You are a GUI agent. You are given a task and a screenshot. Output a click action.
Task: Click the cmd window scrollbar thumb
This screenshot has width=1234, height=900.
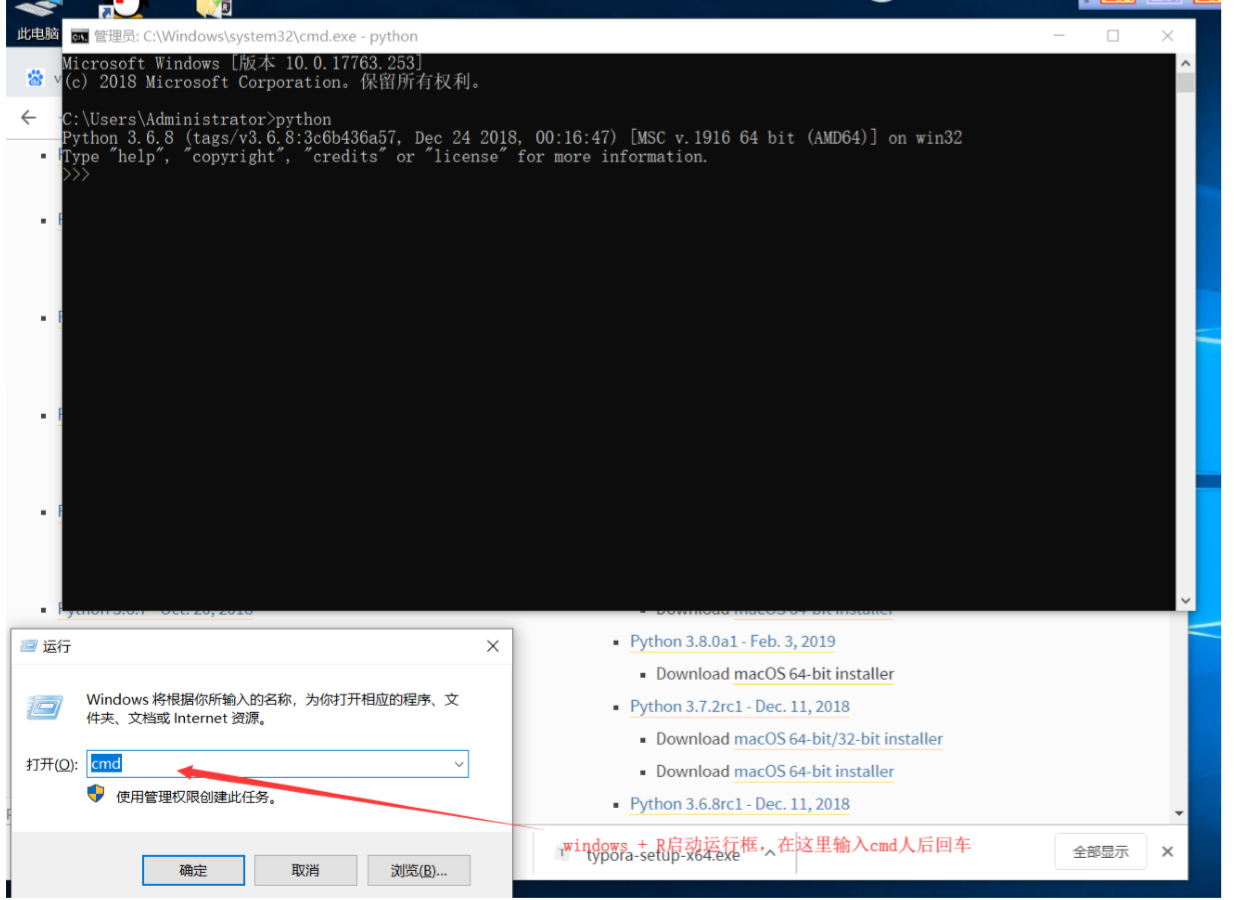(x=1185, y=82)
